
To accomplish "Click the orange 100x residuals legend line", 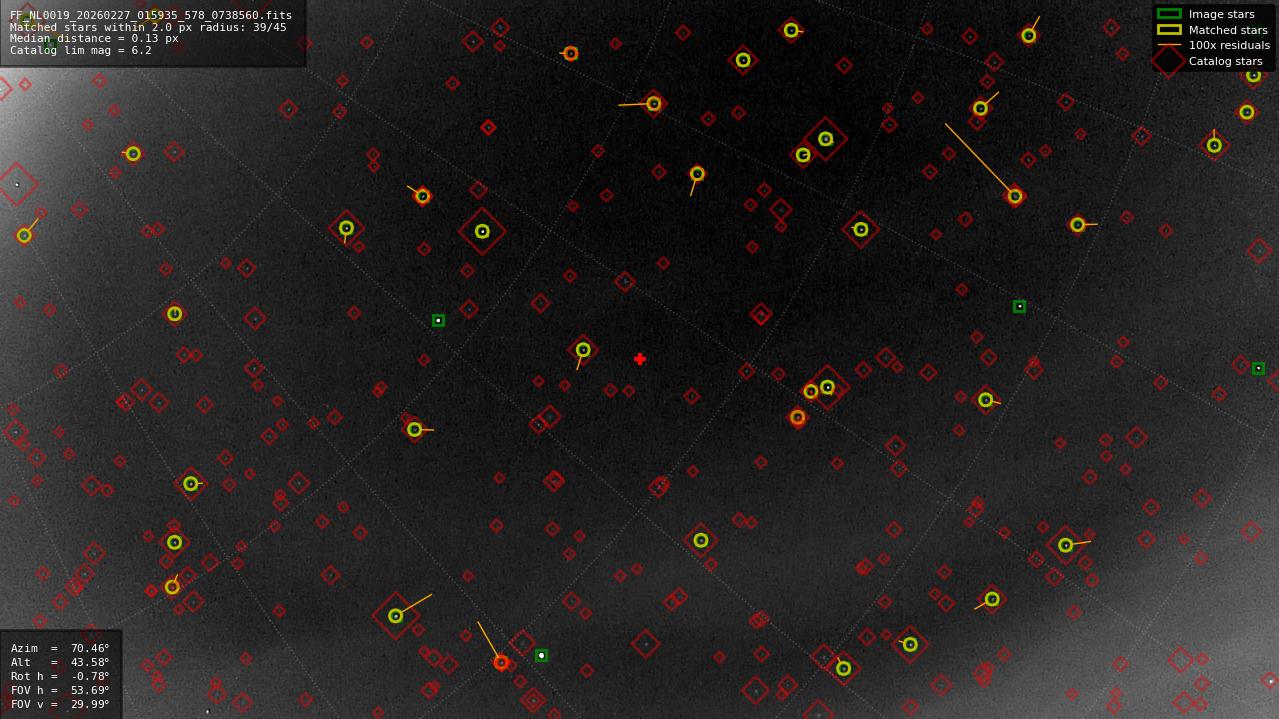I will pos(1169,45).
